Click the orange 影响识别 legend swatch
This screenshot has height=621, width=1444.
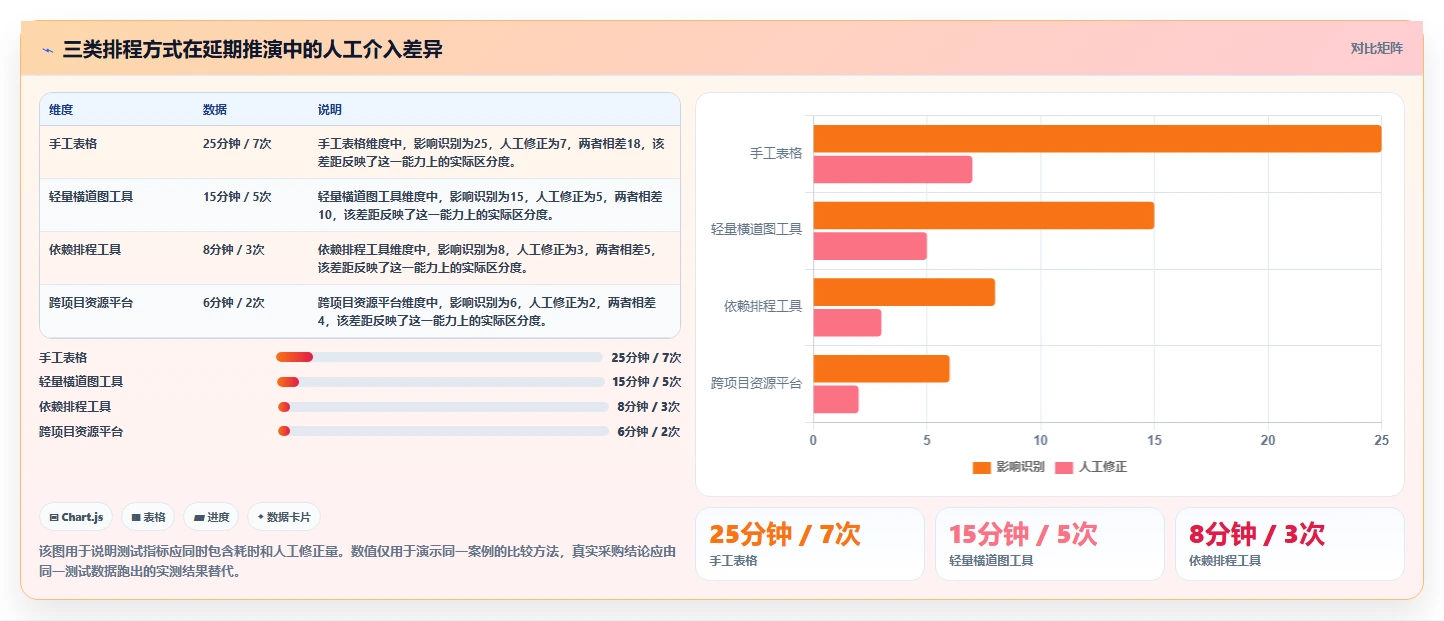coord(981,467)
